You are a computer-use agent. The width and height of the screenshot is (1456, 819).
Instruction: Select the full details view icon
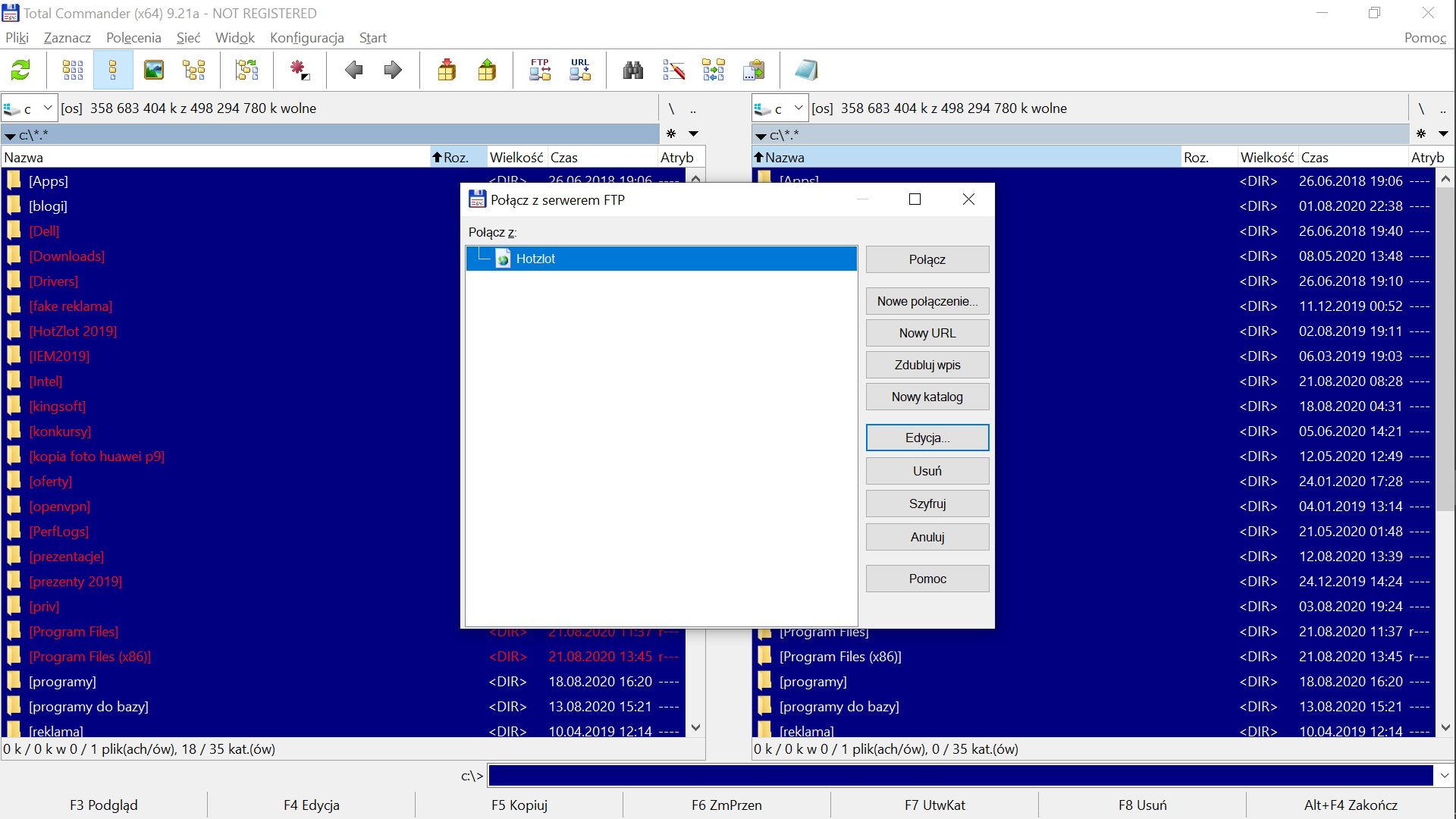[113, 71]
